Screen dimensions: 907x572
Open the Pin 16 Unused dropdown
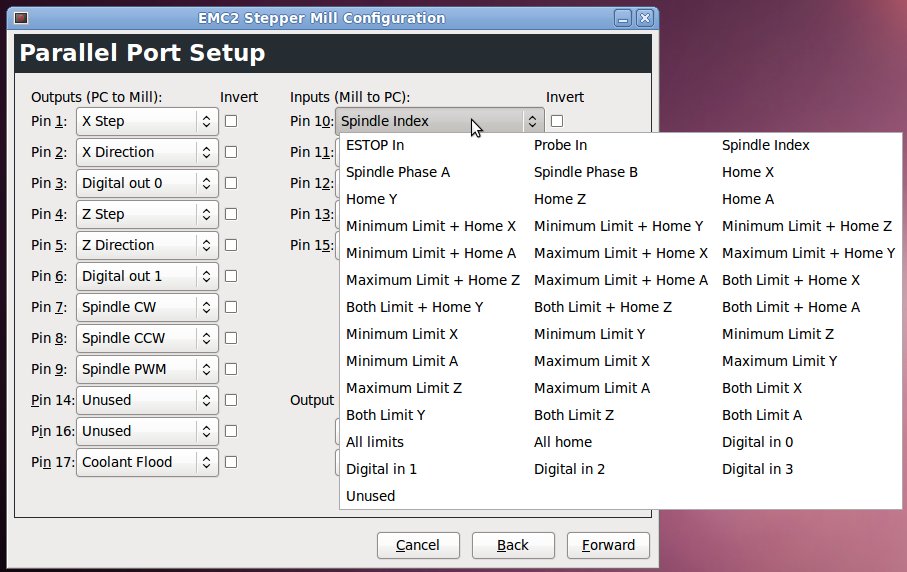[147, 431]
